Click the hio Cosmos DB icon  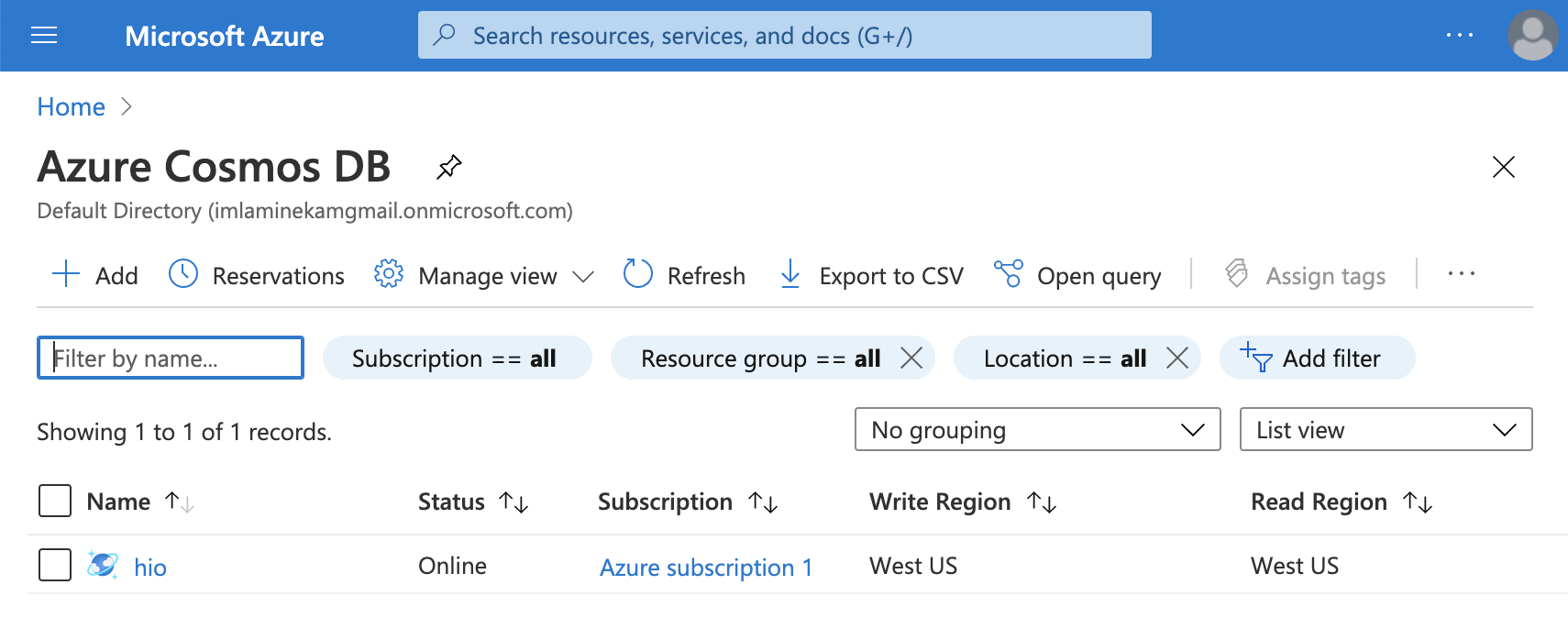(103, 566)
